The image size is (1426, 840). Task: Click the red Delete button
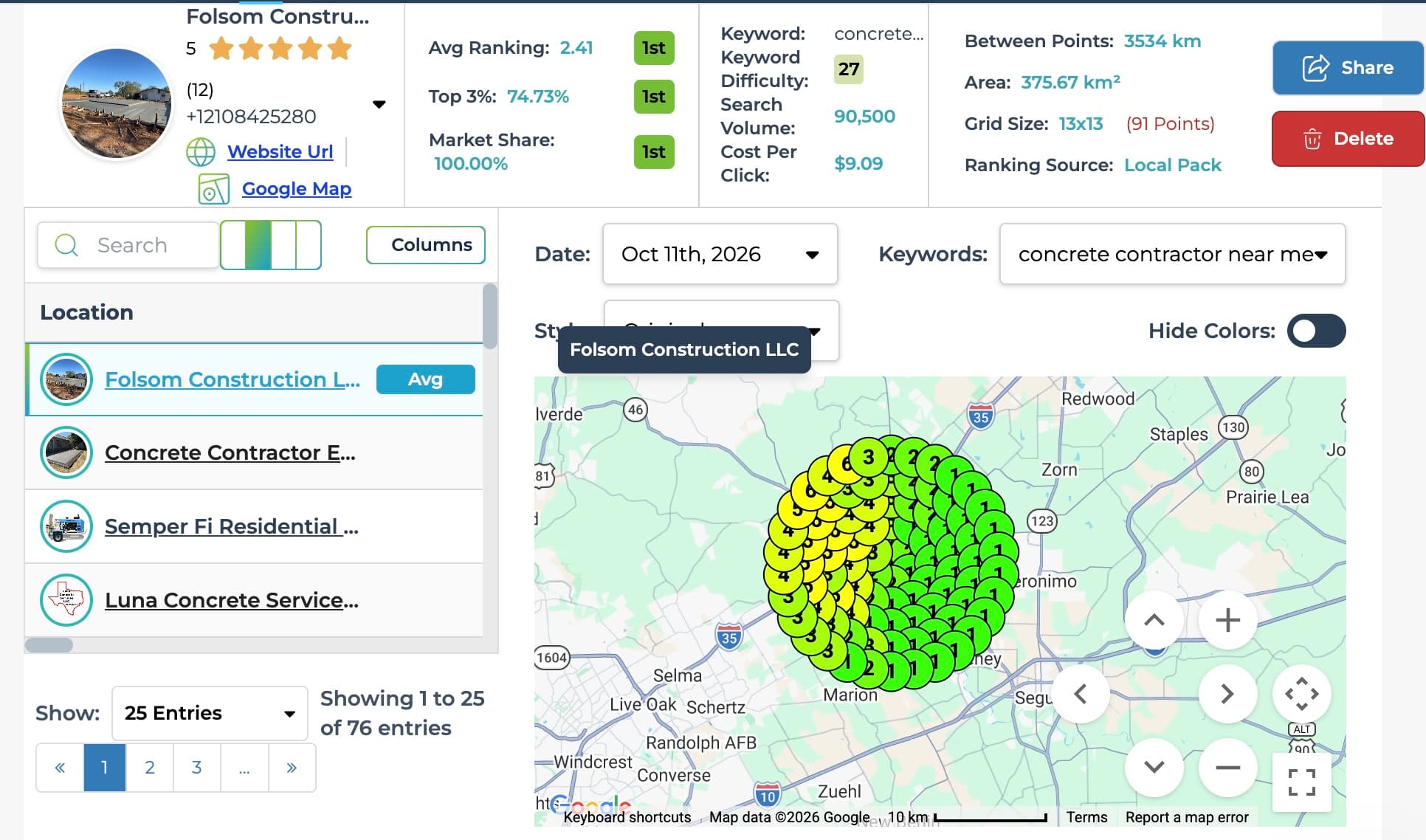click(x=1347, y=139)
